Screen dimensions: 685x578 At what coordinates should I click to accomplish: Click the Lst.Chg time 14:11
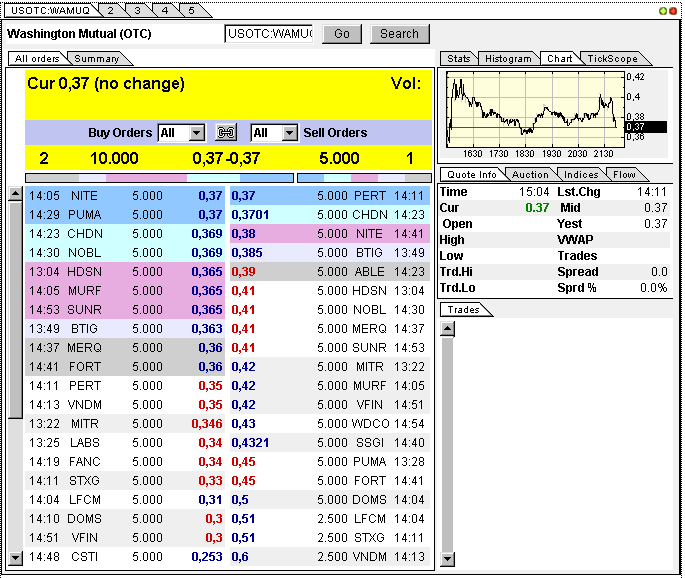pyautogui.click(x=652, y=192)
